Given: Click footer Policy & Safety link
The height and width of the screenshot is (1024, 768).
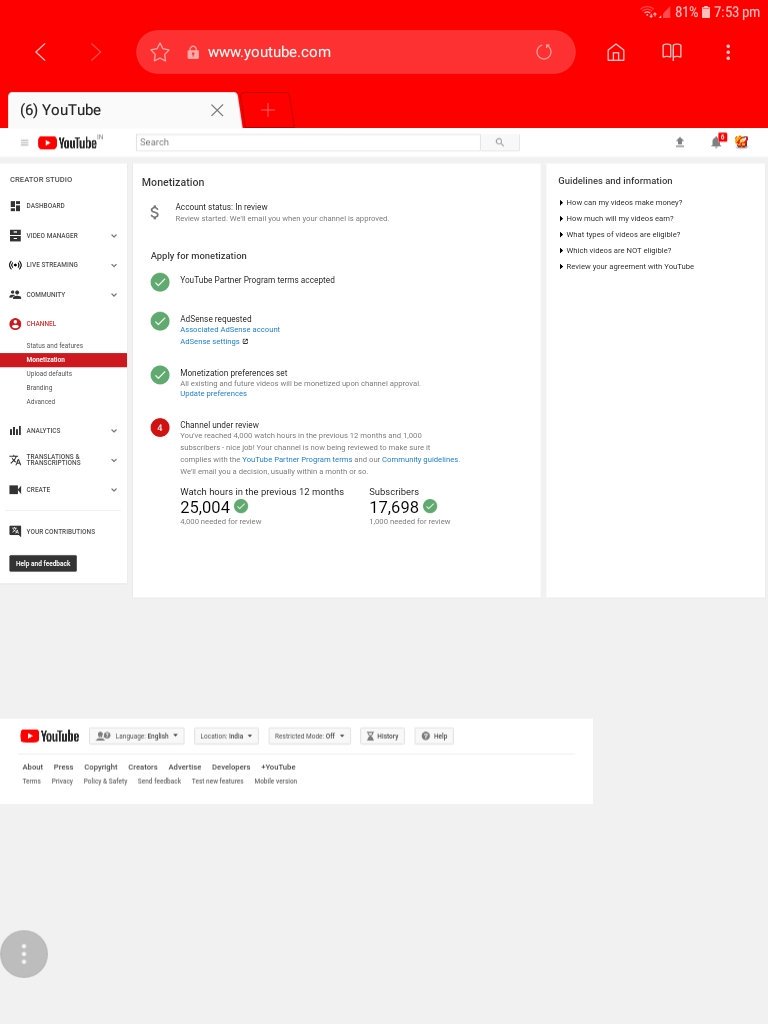Looking at the screenshot, I should tap(105, 781).
